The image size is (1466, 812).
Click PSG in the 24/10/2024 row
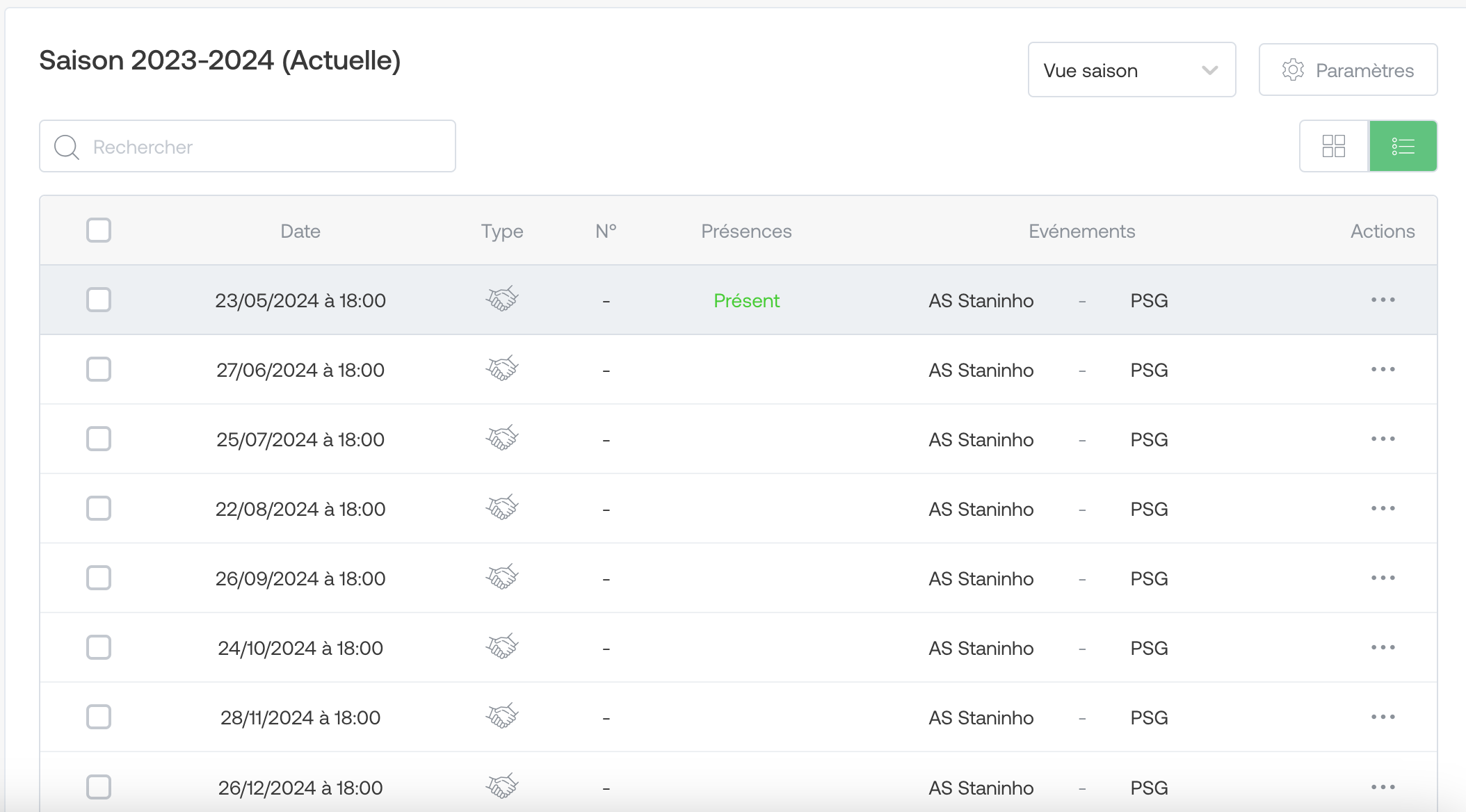(1149, 648)
